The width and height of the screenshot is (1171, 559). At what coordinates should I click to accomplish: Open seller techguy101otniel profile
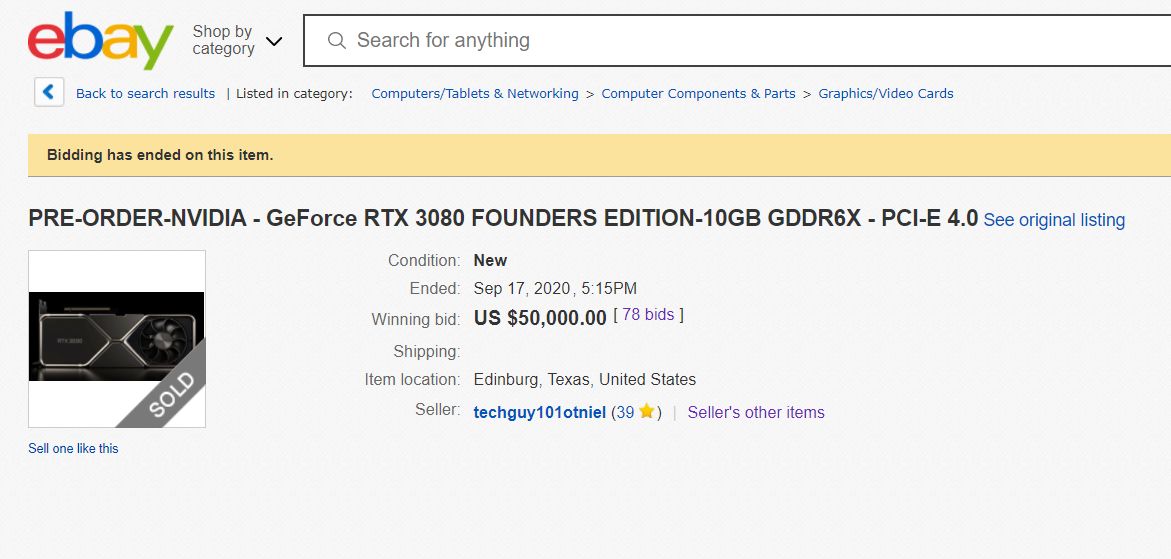tap(539, 413)
